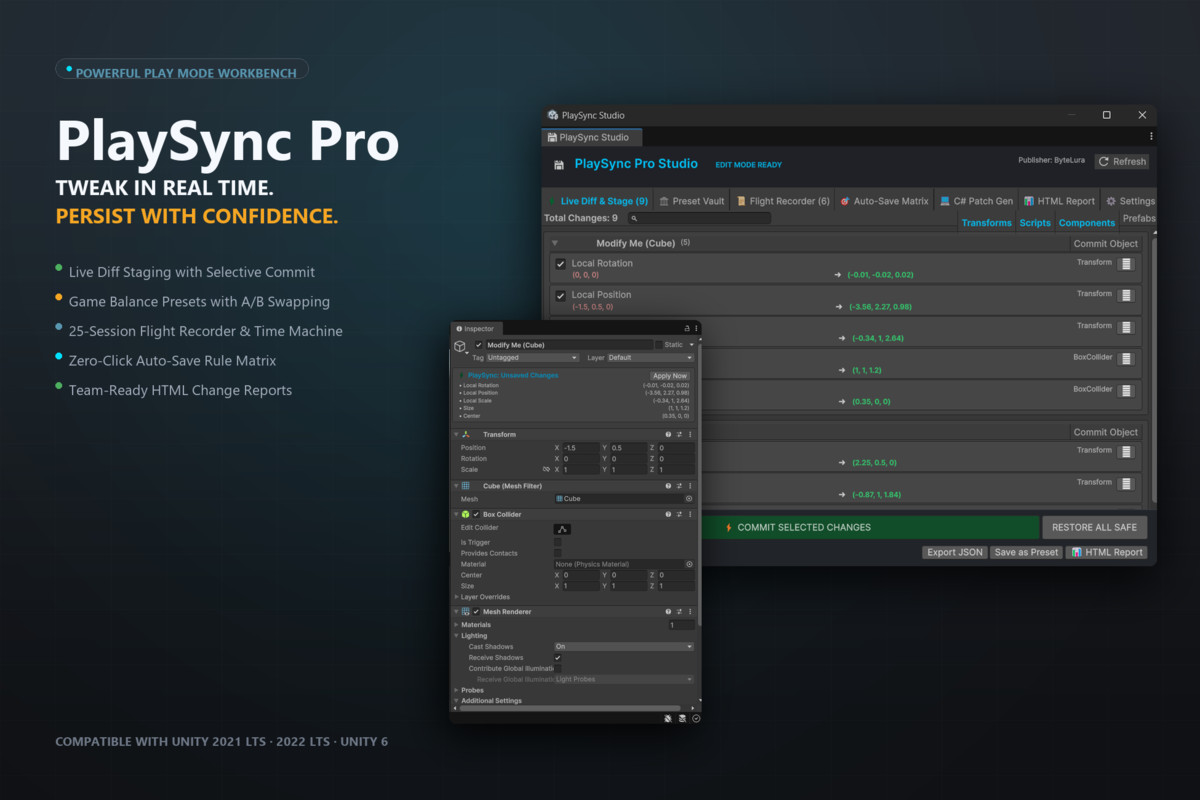This screenshot has height=800, width=1200.
Task: Open Mesh Filter preset settings icon
Action: point(679,486)
